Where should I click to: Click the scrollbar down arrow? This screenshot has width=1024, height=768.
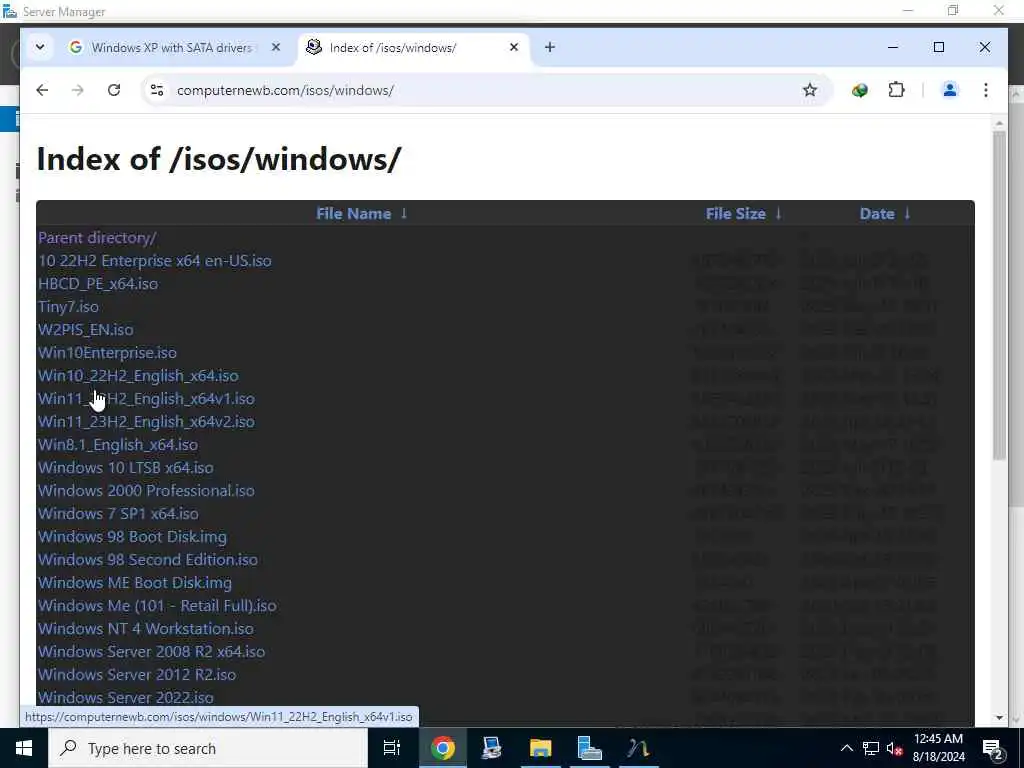999,718
